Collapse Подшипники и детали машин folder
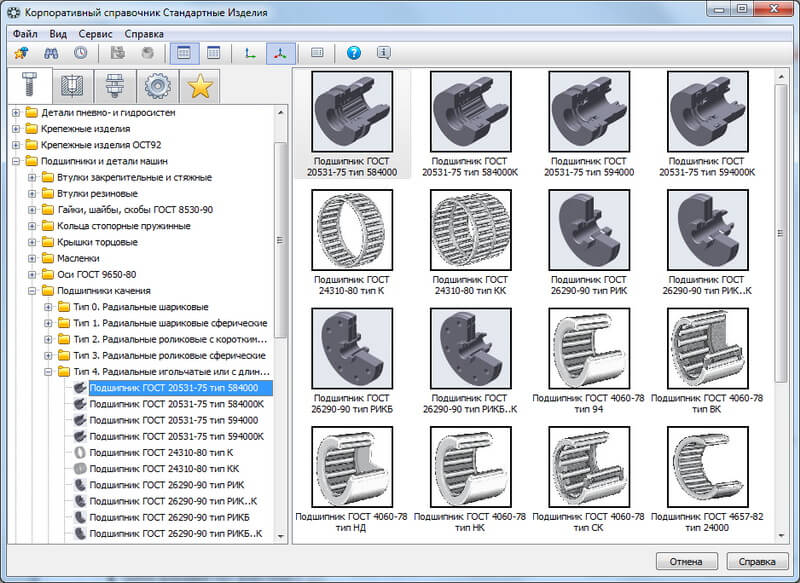Viewport: 800px width, 583px height. click(16, 161)
